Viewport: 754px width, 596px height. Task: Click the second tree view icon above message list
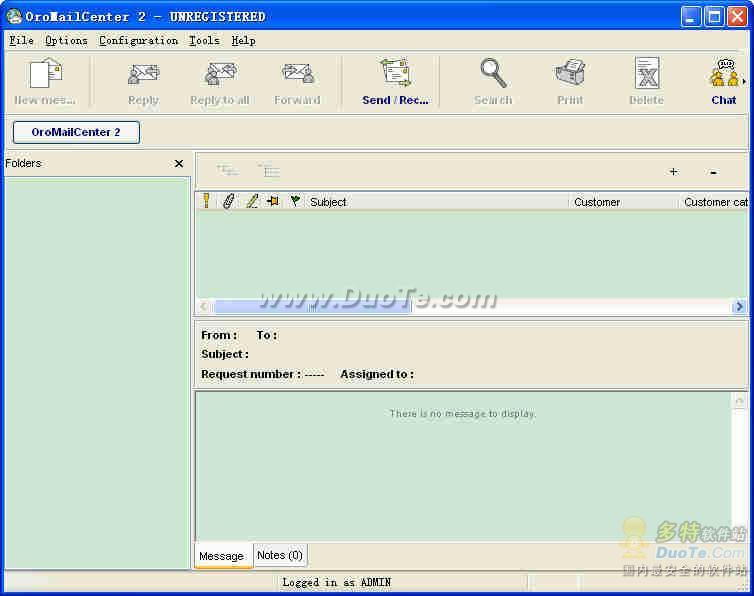pyautogui.click(x=269, y=170)
